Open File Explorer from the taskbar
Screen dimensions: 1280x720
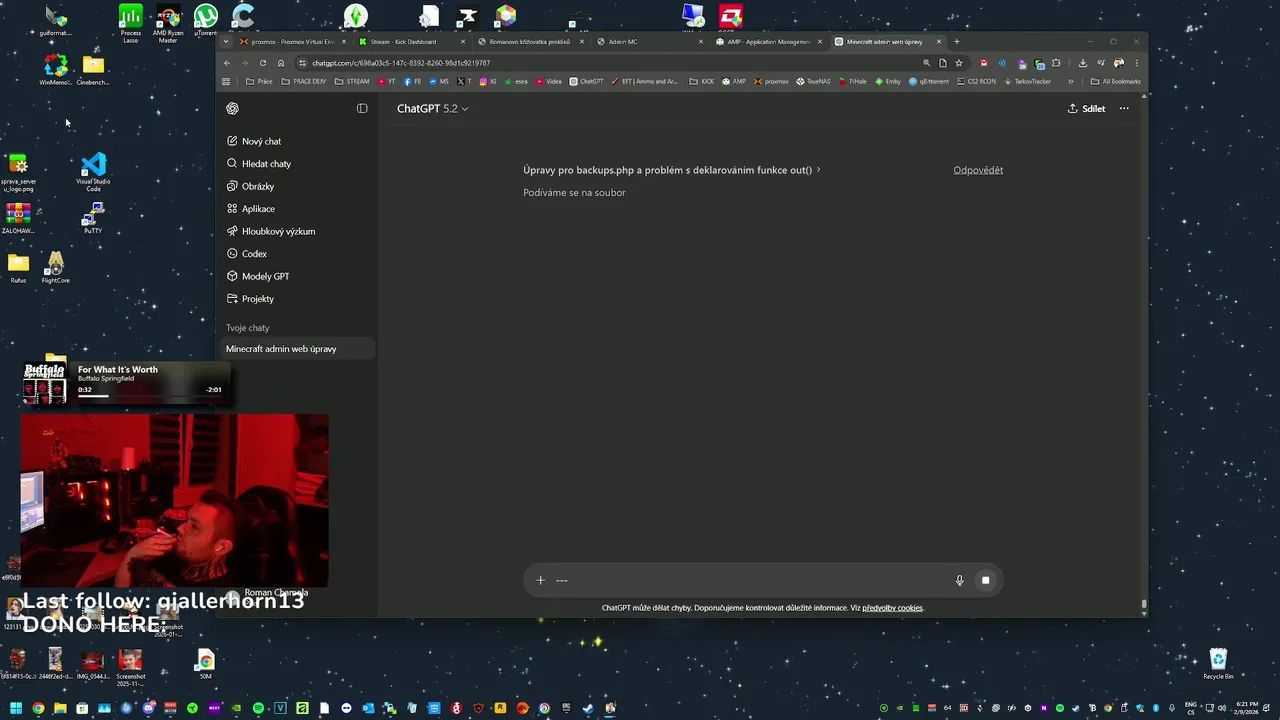pyautogui.click(x=60, y=708)
